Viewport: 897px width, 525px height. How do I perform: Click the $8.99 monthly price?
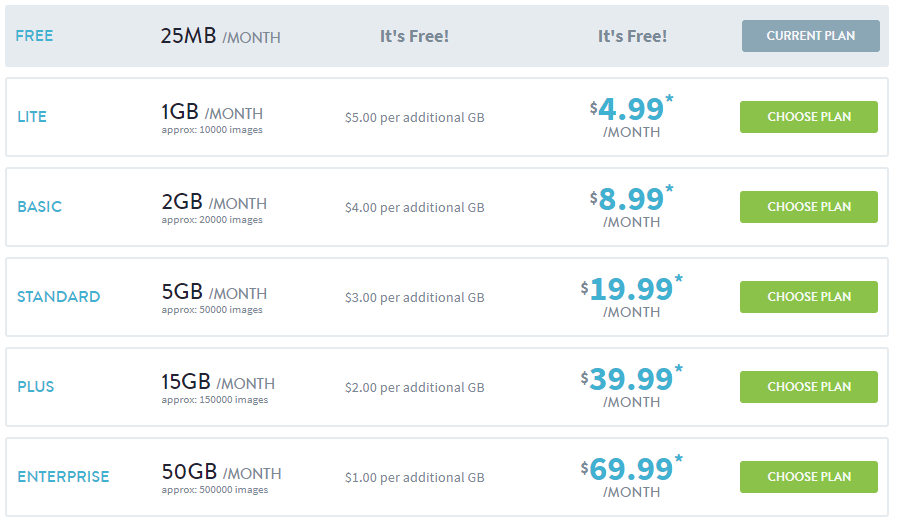coord(631,199)
